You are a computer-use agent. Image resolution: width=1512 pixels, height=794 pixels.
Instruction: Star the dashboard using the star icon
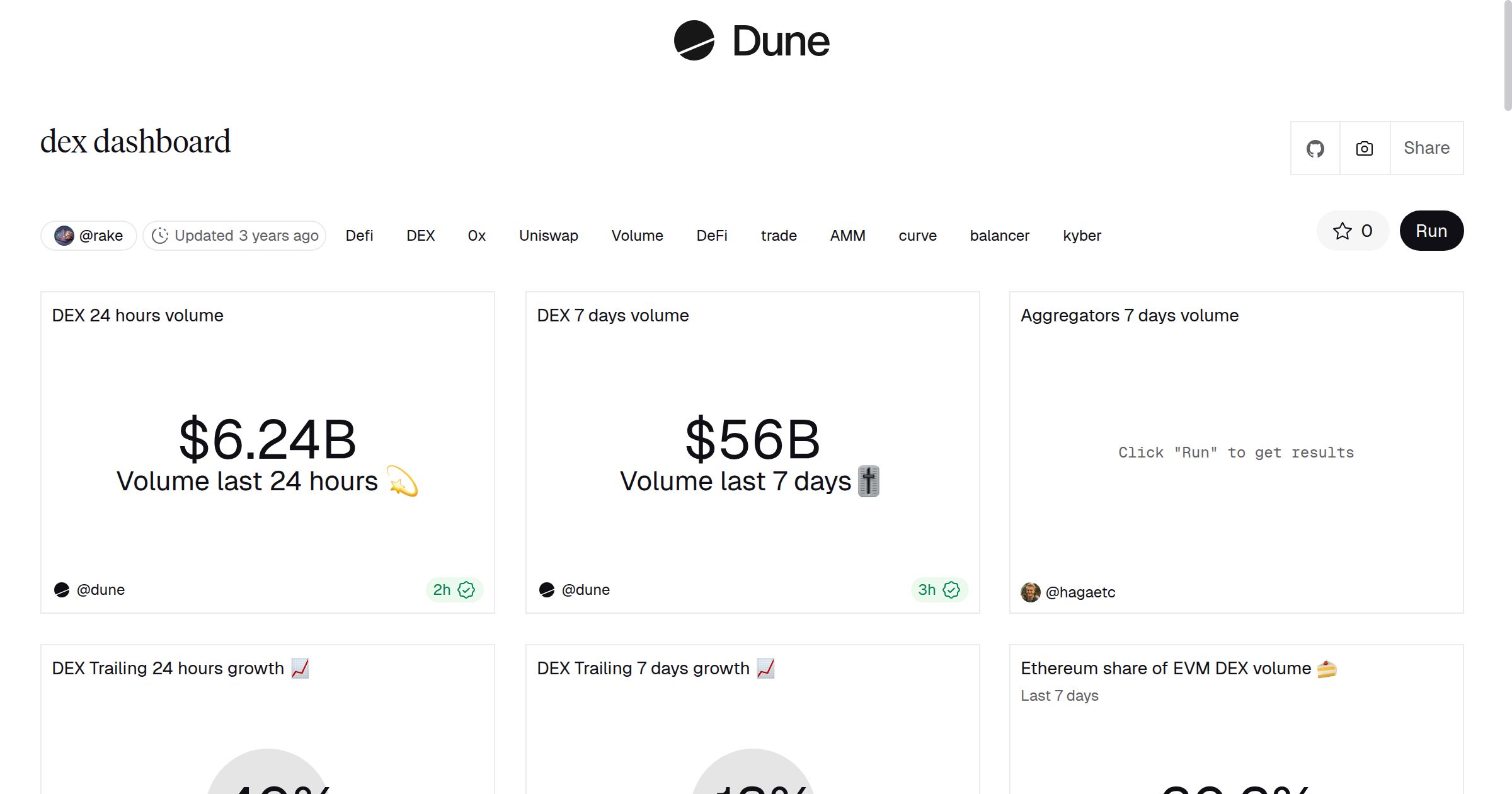(1343, 231)
